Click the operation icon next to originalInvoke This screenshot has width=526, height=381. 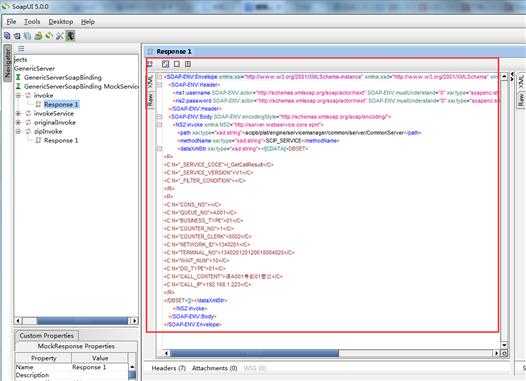29,122
